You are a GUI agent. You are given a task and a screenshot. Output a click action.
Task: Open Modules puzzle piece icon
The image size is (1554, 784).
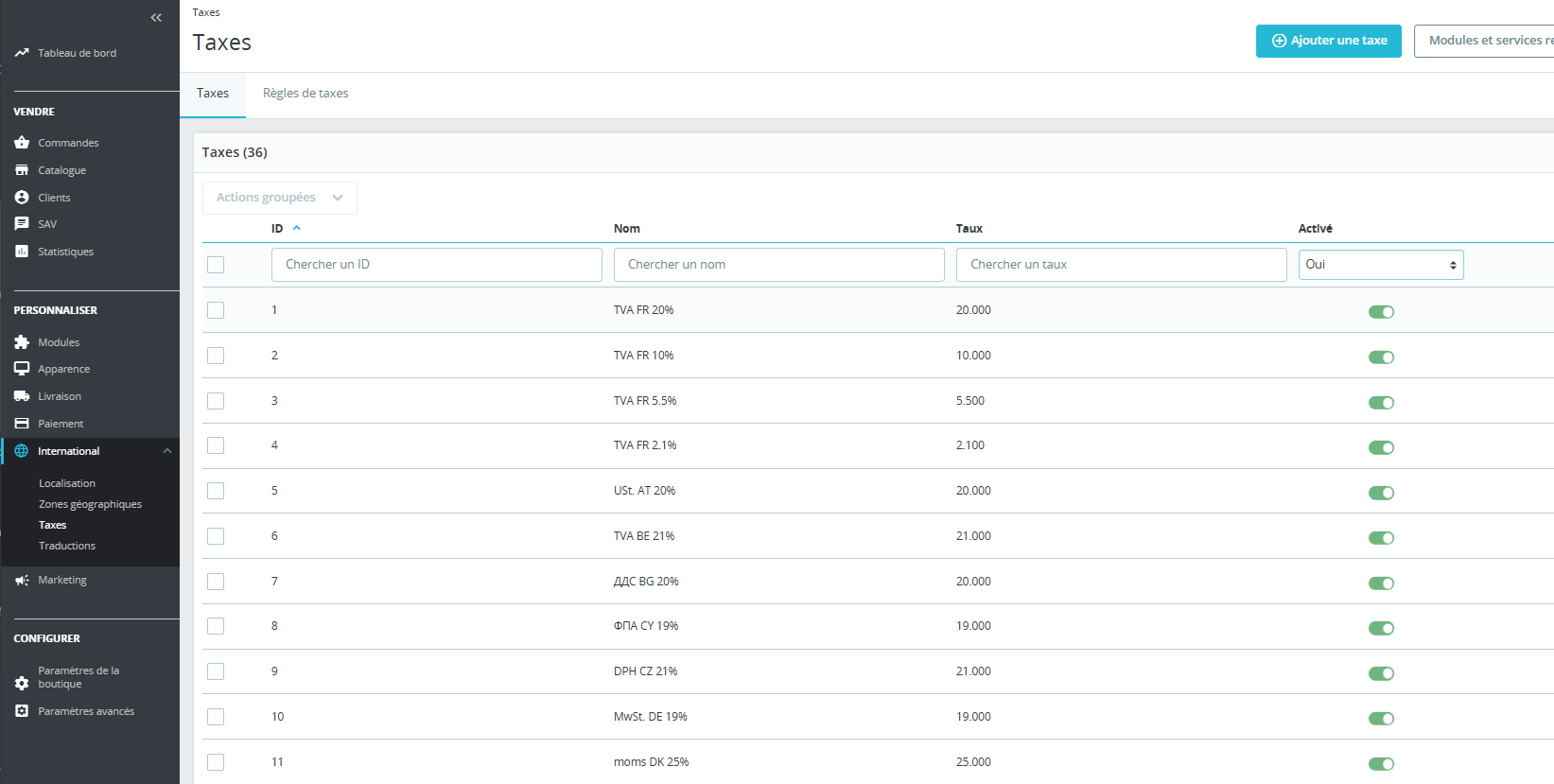pos(22,342)
